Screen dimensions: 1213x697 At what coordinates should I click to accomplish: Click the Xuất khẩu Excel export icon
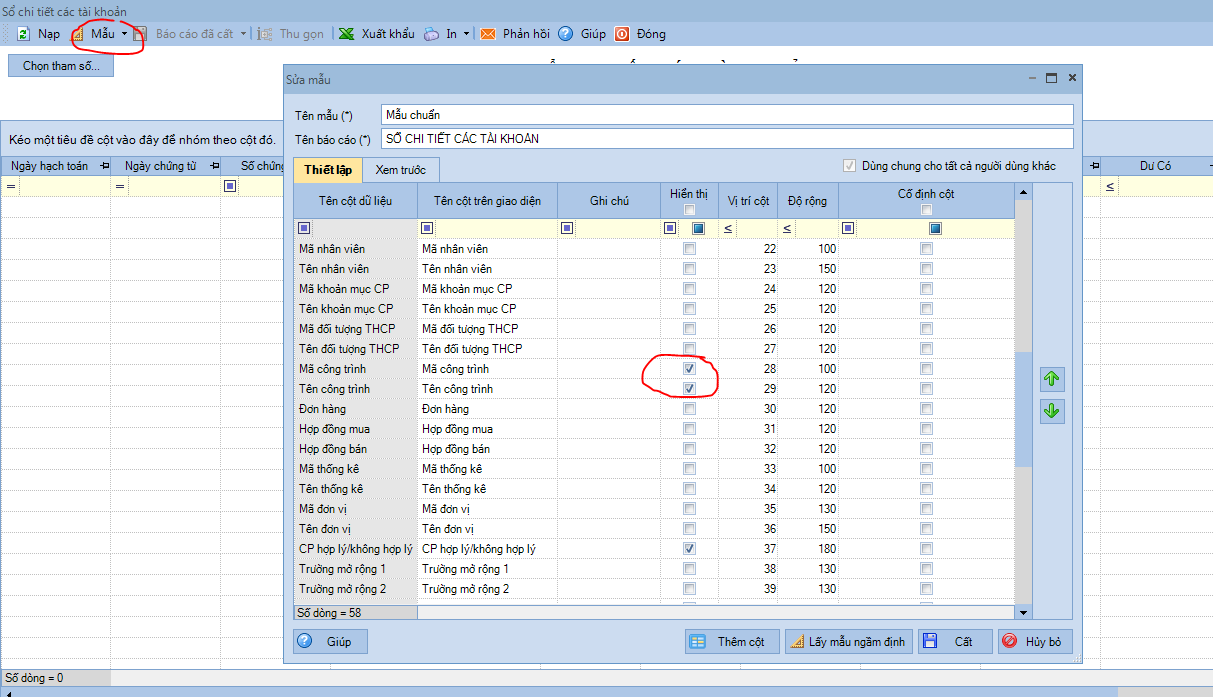tap(346, 34)
